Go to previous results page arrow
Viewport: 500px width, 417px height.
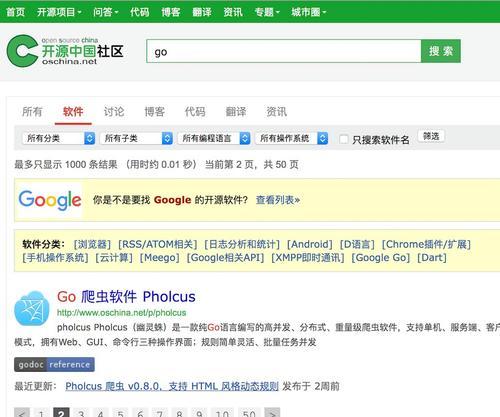(x=22, y=413)
